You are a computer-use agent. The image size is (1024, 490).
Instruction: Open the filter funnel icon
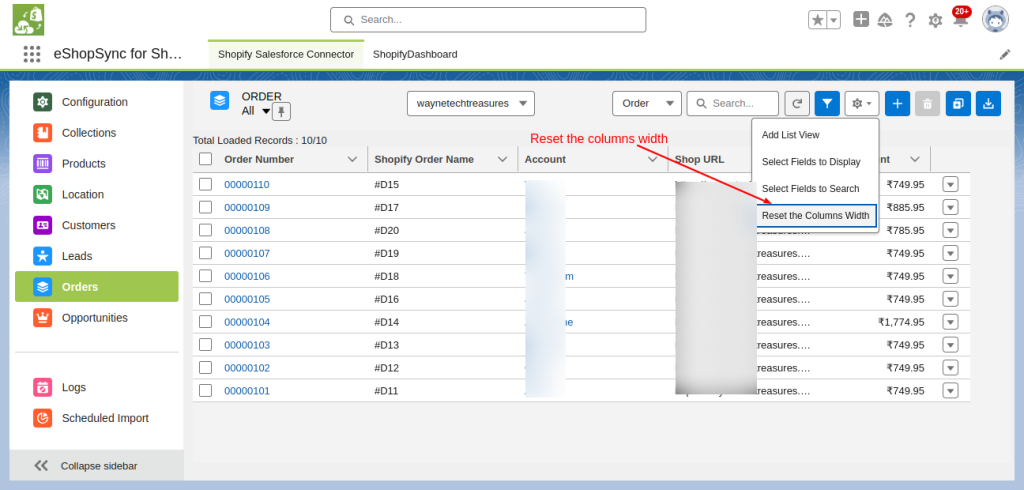tap(827, 103)
